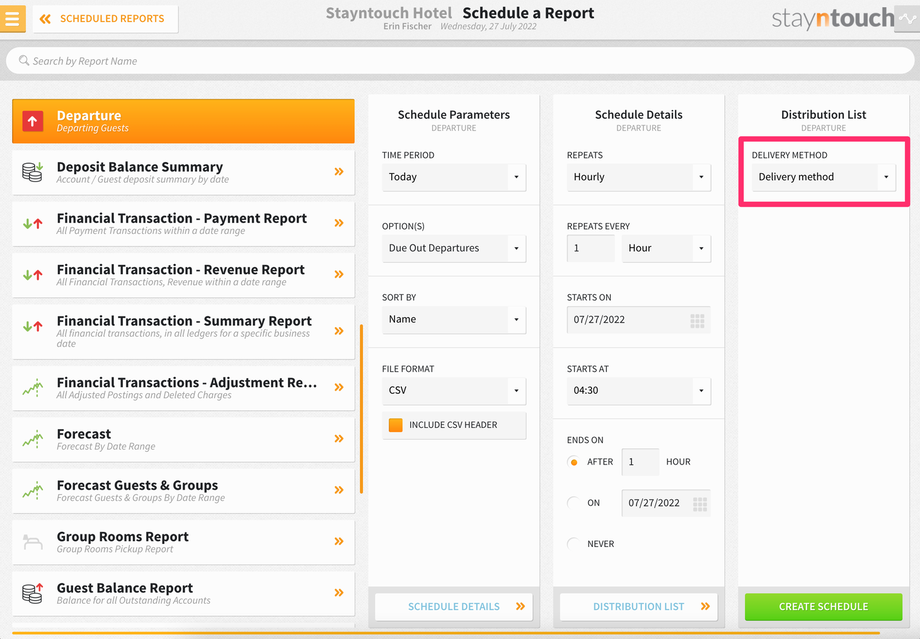Select Financial Transaction - Payment Report
920x639 pixels.
point(183,224)
